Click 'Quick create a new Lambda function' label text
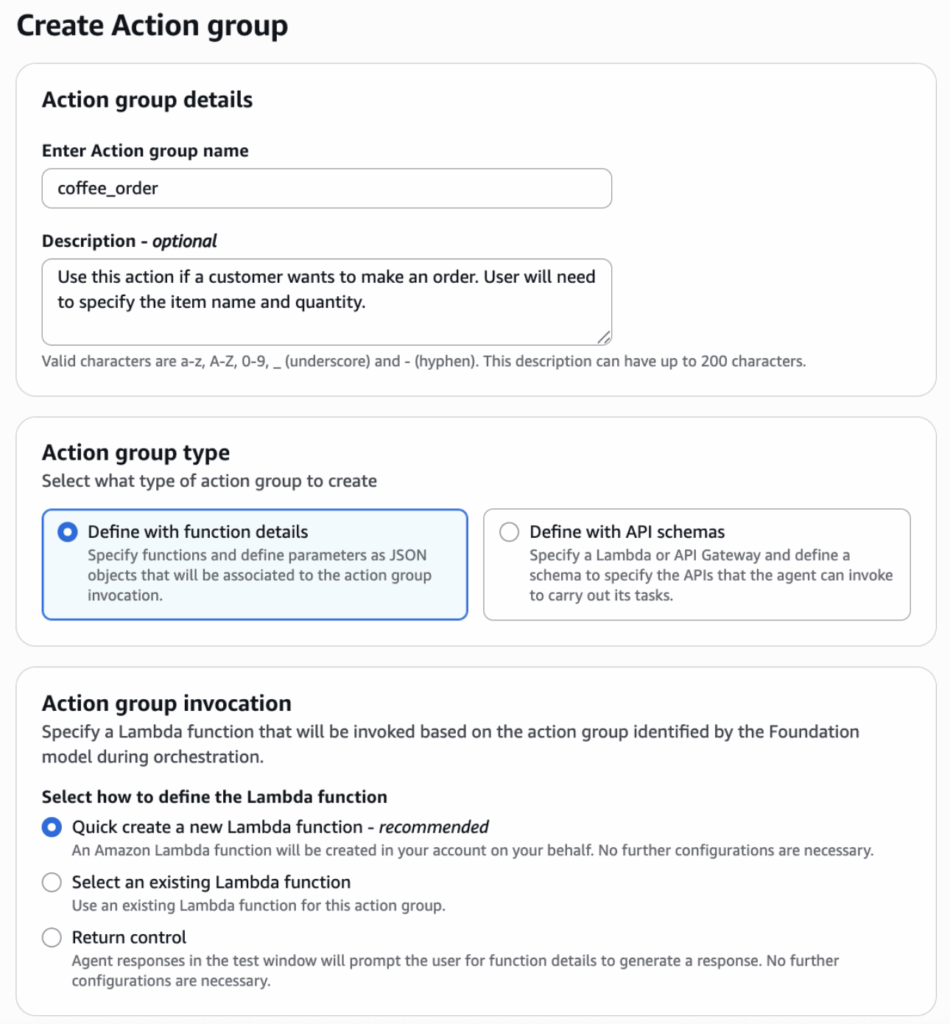Viewport: 950px width, 1024px height. tap(280, 827)
